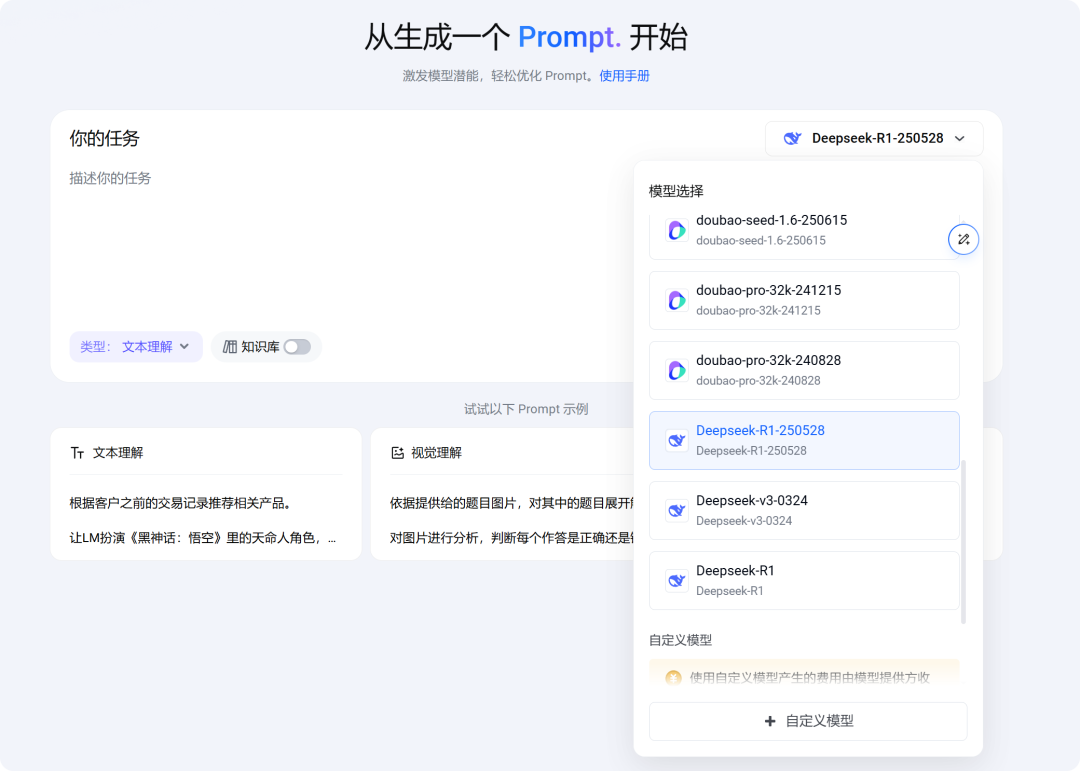This screenshot has width=1080, height=771.
Task: Click the model list vertical scrollbar
Action: [963, 542]
